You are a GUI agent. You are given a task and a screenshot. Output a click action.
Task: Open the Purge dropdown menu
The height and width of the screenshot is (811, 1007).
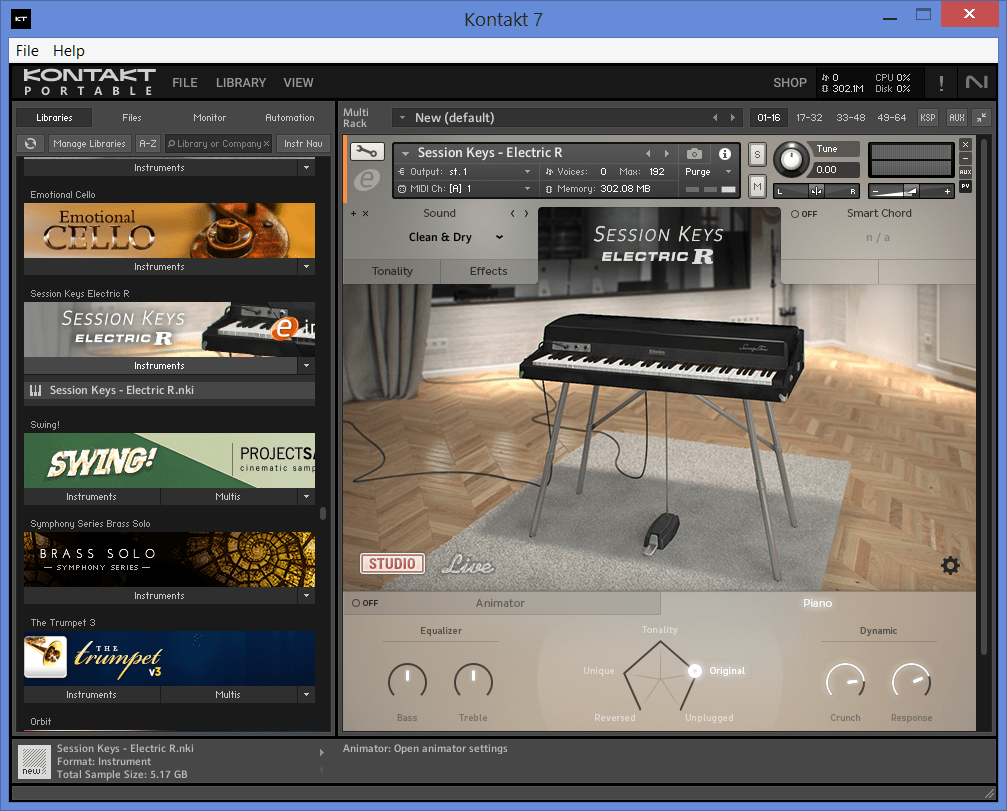708,171
